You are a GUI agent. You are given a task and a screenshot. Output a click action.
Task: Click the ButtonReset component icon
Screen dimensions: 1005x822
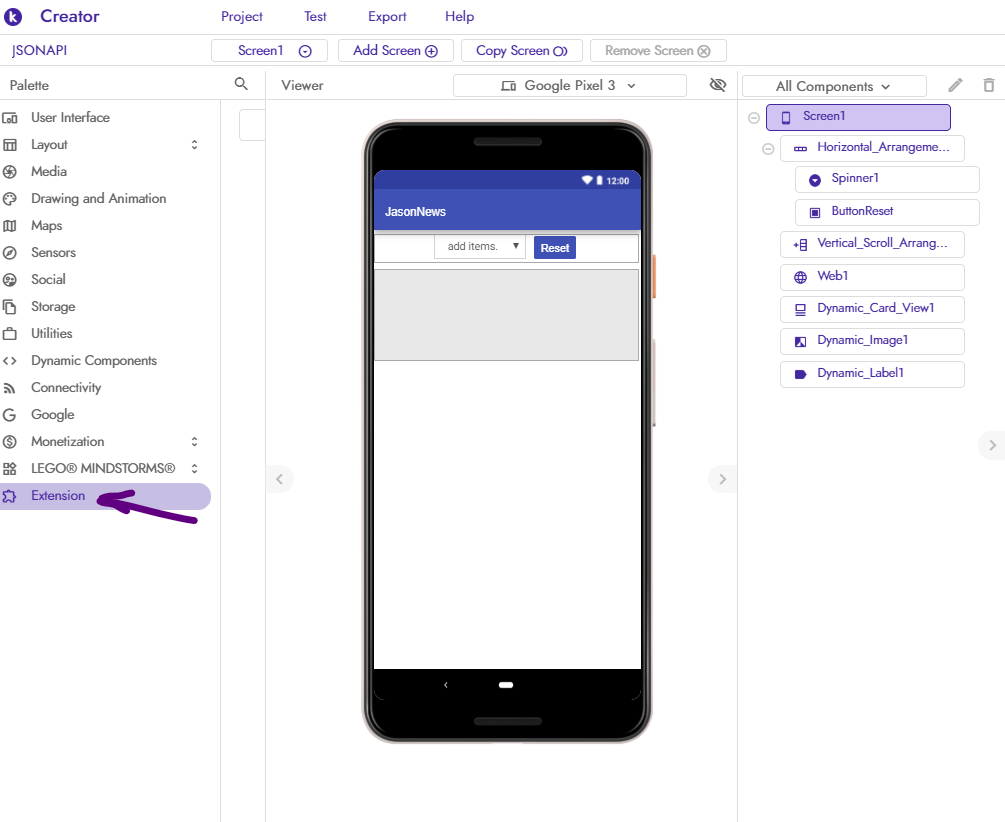tap(815, 212)
